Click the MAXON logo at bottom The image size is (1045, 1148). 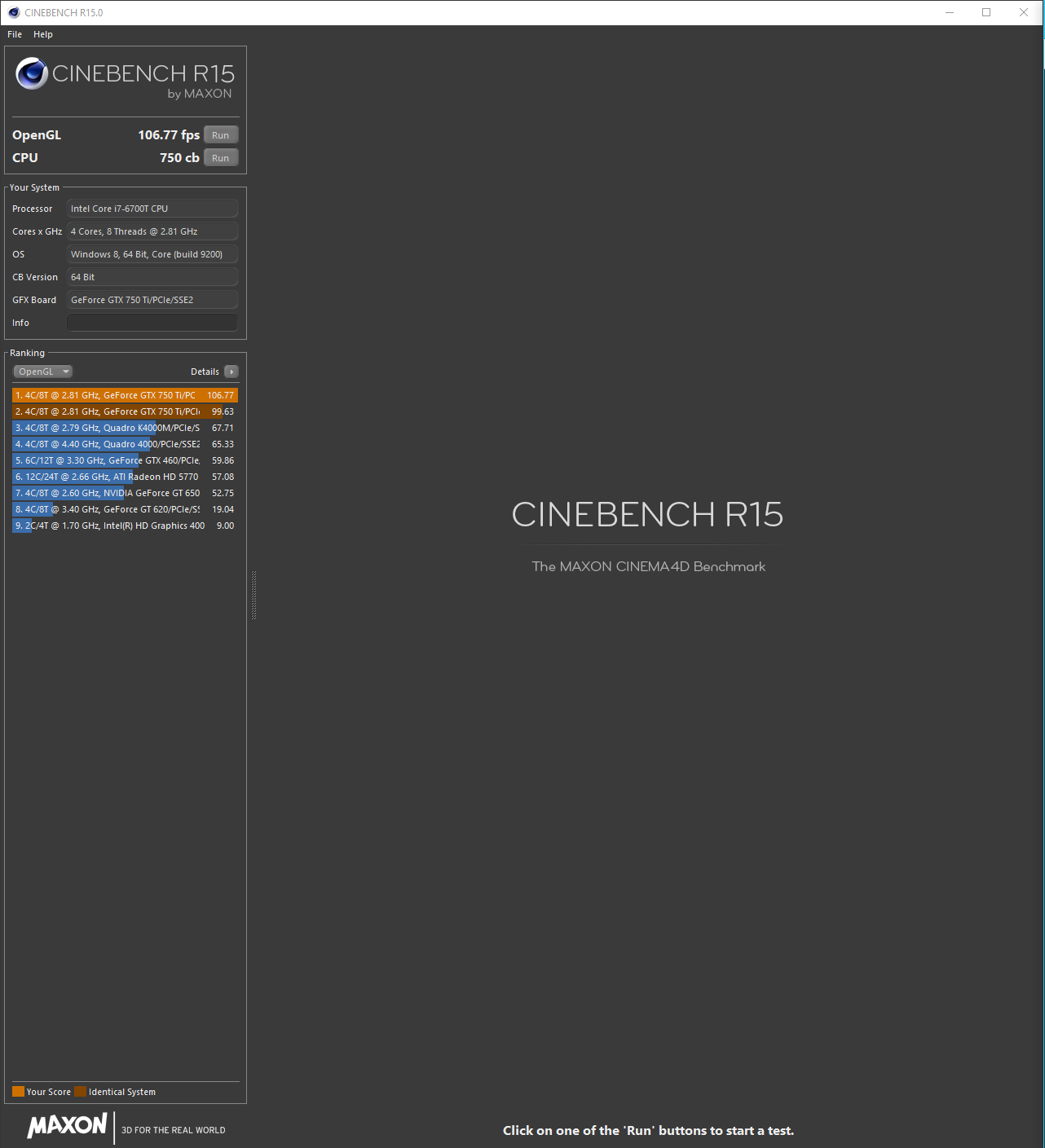67,1127
